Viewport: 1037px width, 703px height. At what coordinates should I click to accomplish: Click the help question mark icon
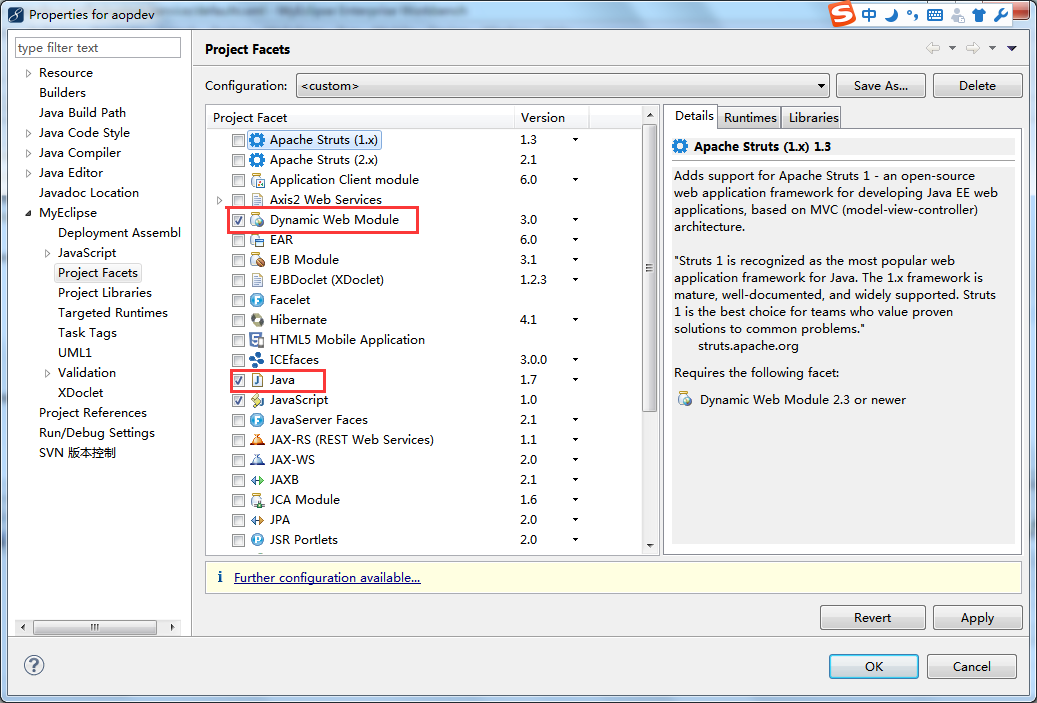pos(34,665)
